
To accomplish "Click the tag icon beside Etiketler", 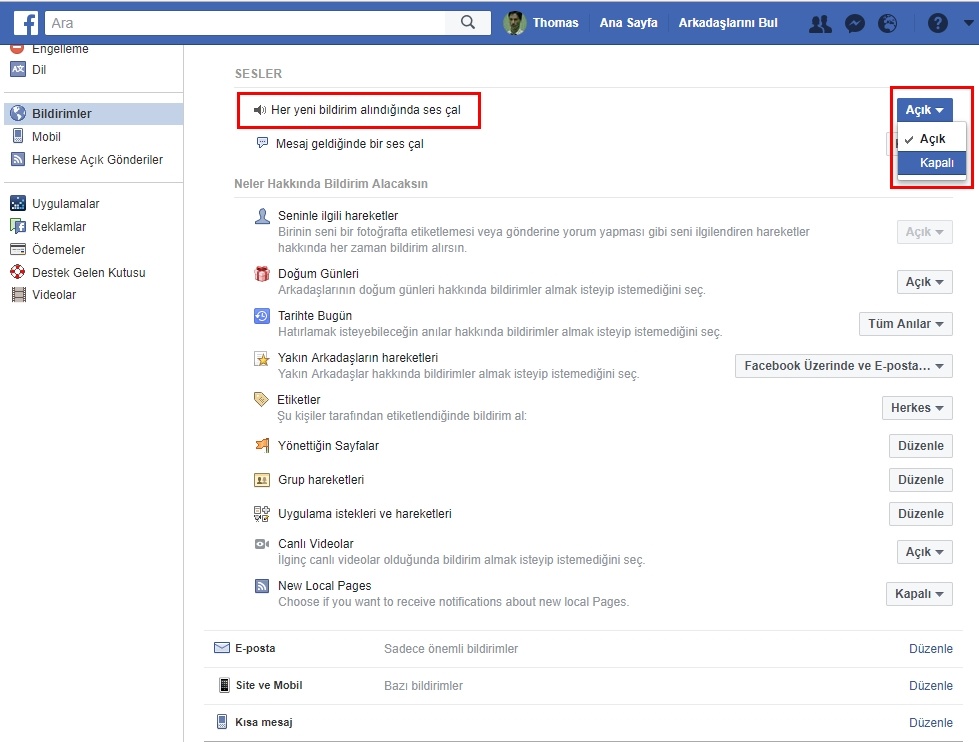I will click(x=261, y=400).
